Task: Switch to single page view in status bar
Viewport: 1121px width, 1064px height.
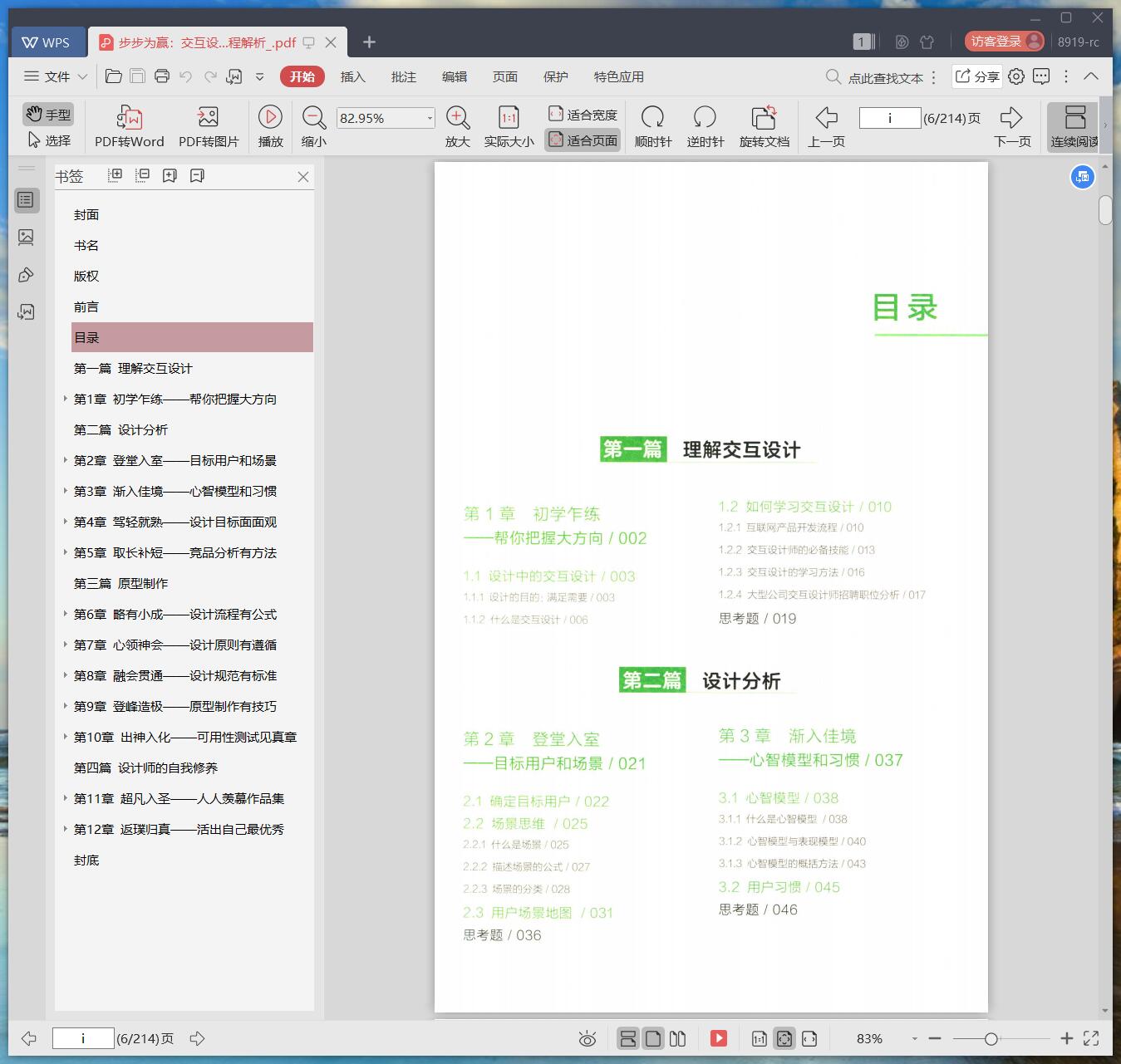Action: click(x=653, y=1038)
